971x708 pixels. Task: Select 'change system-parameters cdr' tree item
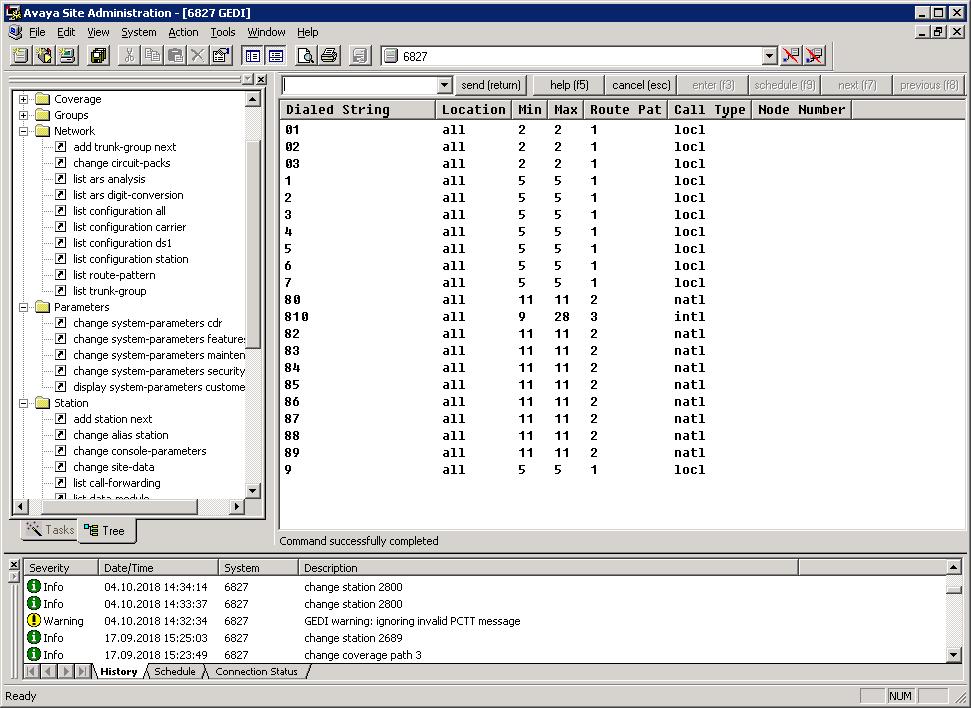click(x=147, y=323)
